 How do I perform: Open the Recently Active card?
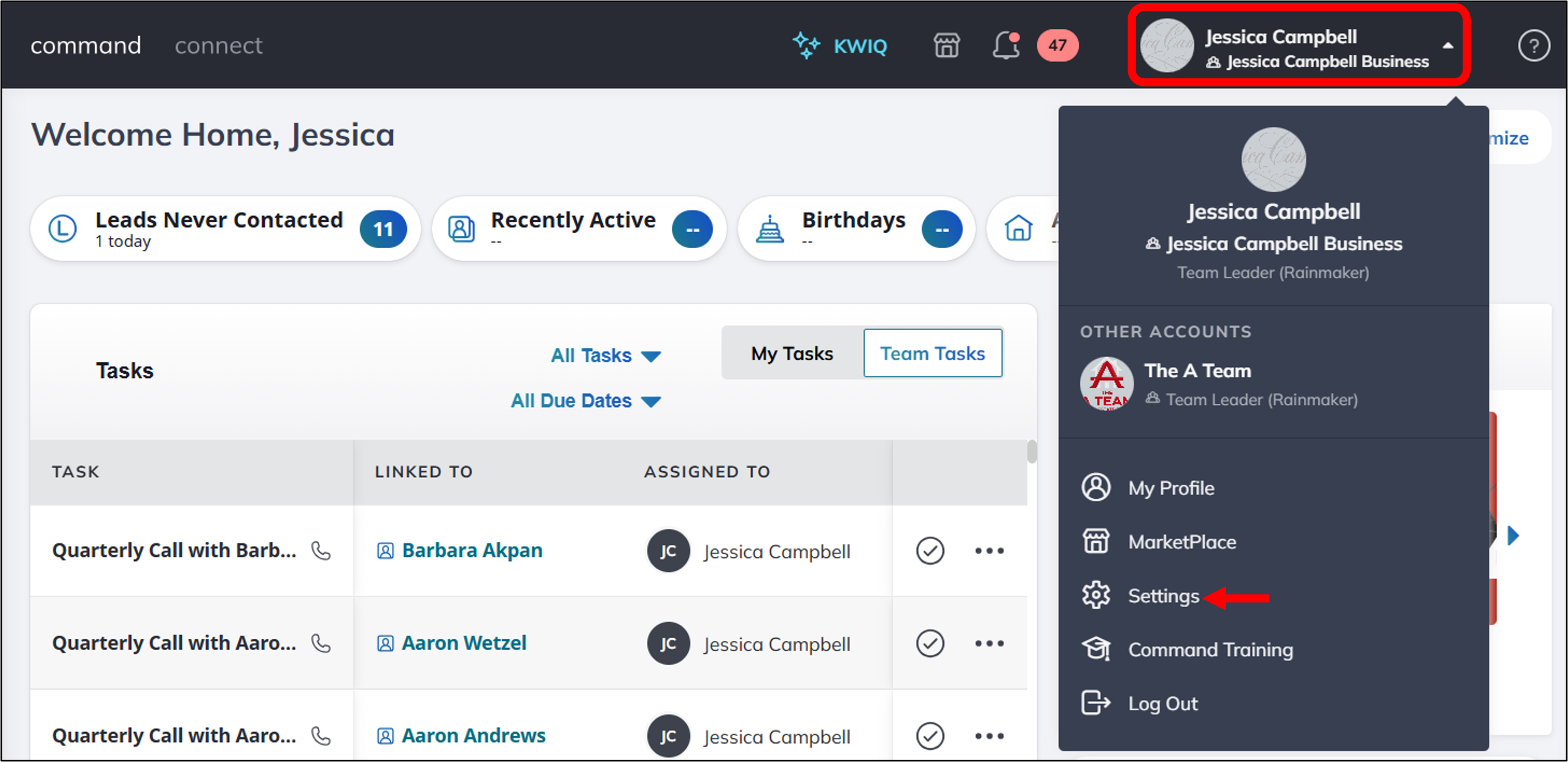[x=579, y=229]
